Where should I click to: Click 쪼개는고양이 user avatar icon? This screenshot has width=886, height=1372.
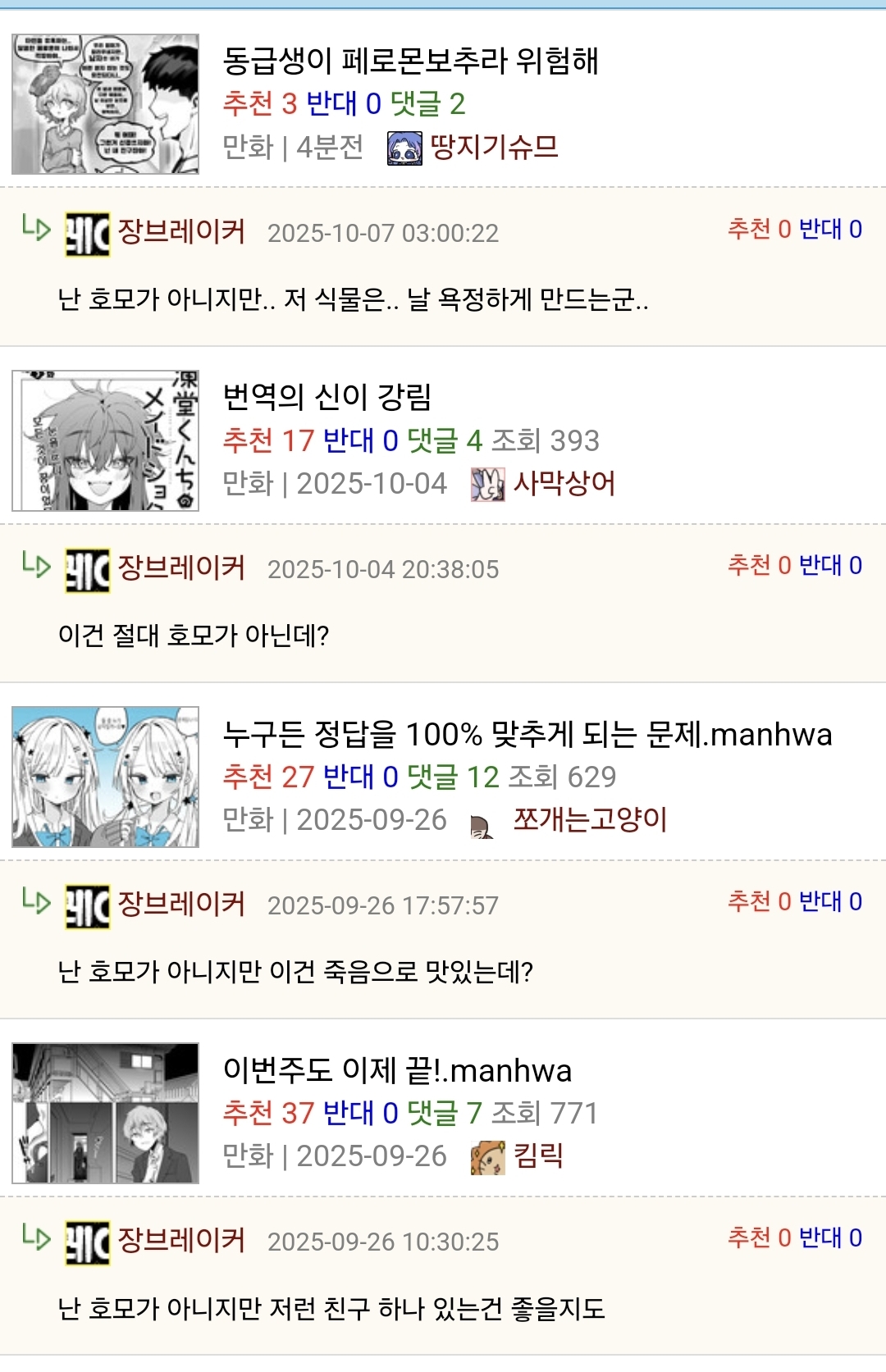pyautogui.click(x=483, y=825)
